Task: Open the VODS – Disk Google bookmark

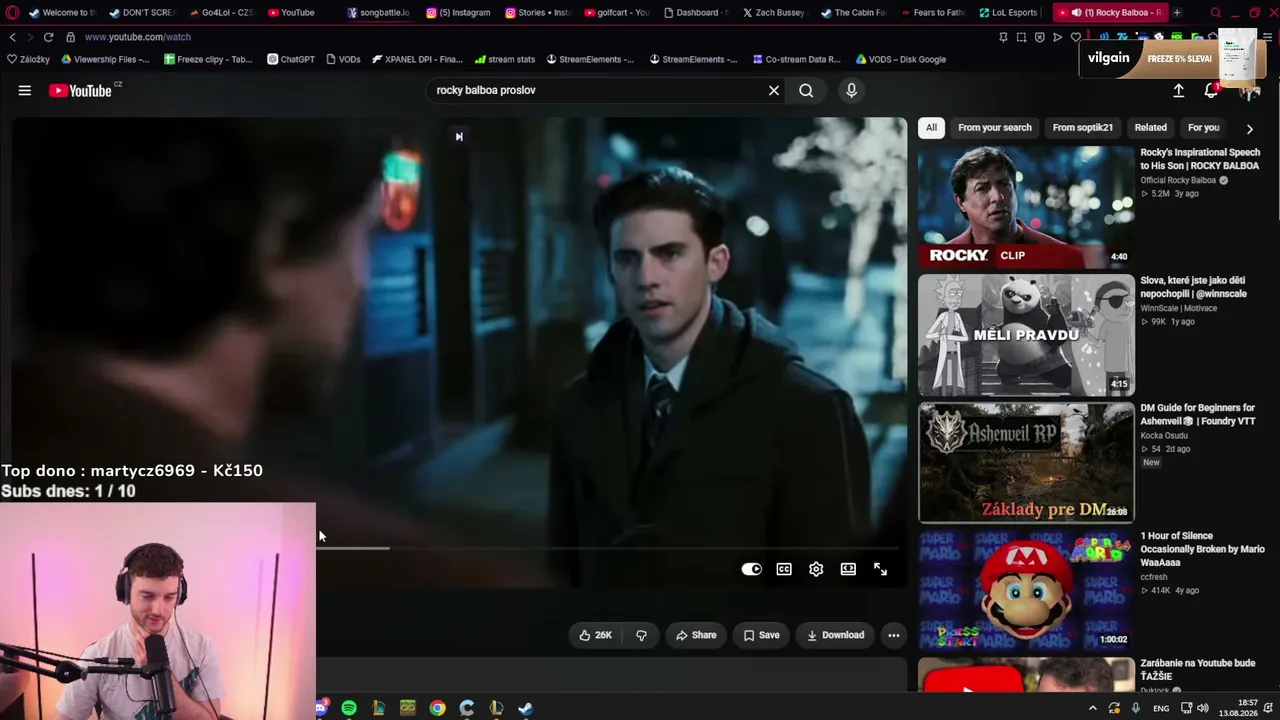Action: coord(900,59)
